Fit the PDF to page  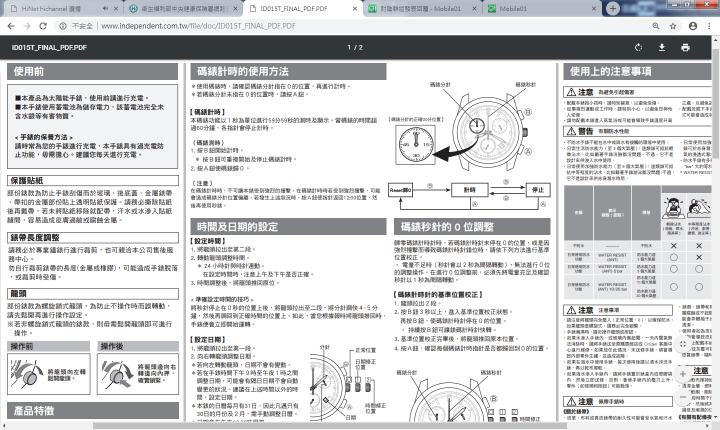point(683,344)
